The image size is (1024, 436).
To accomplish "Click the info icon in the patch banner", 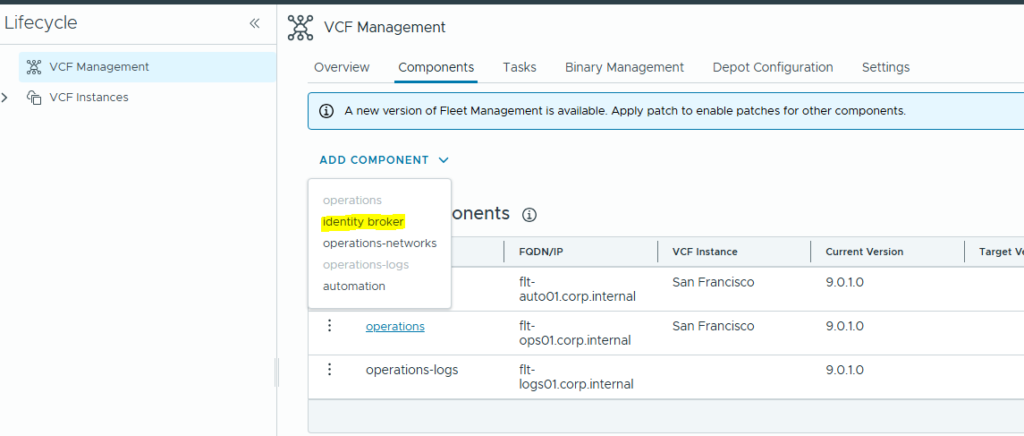I will click(x=326, y=111).
